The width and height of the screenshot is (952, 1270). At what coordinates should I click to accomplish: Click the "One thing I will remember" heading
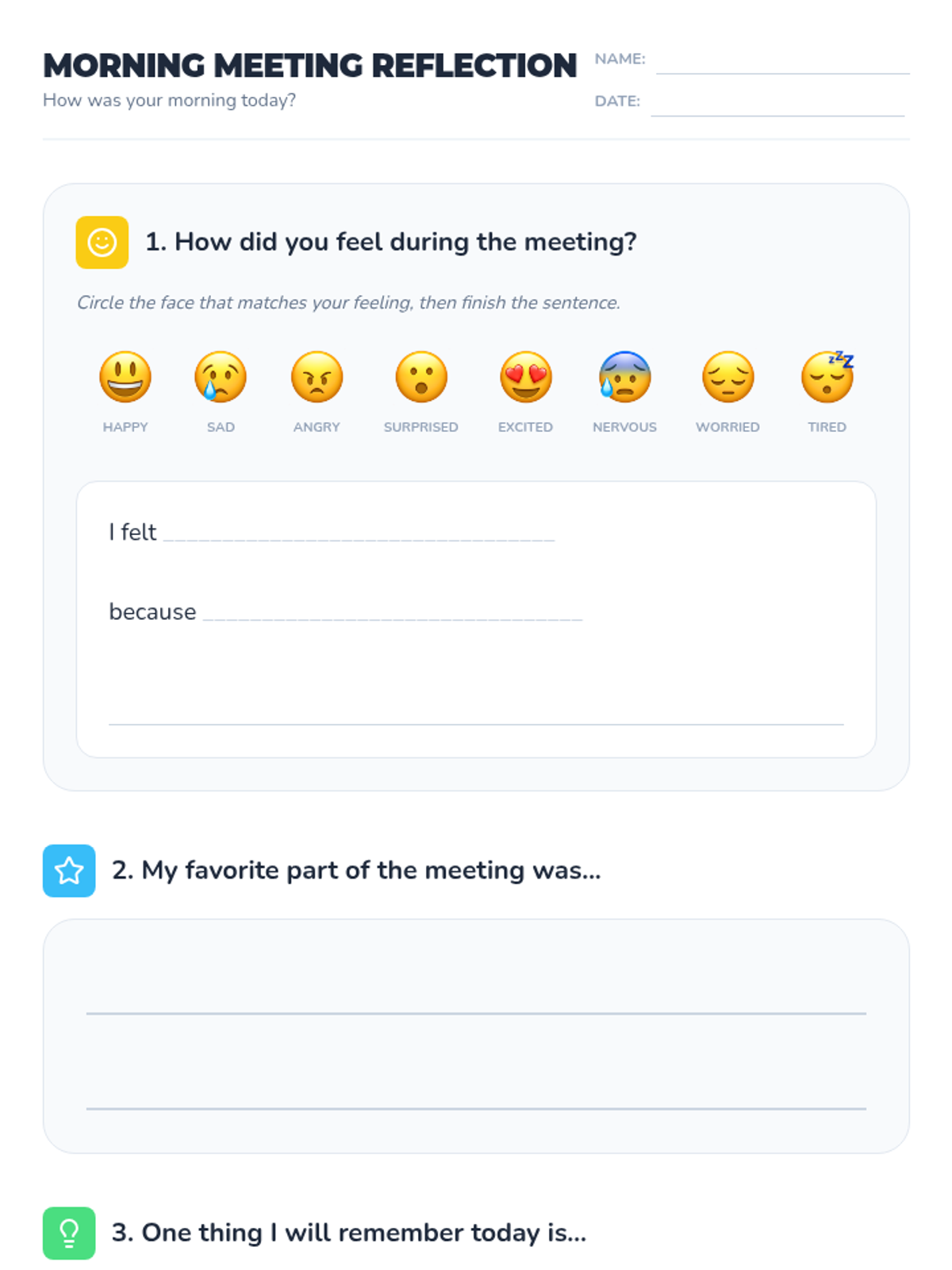point(349,1233)
